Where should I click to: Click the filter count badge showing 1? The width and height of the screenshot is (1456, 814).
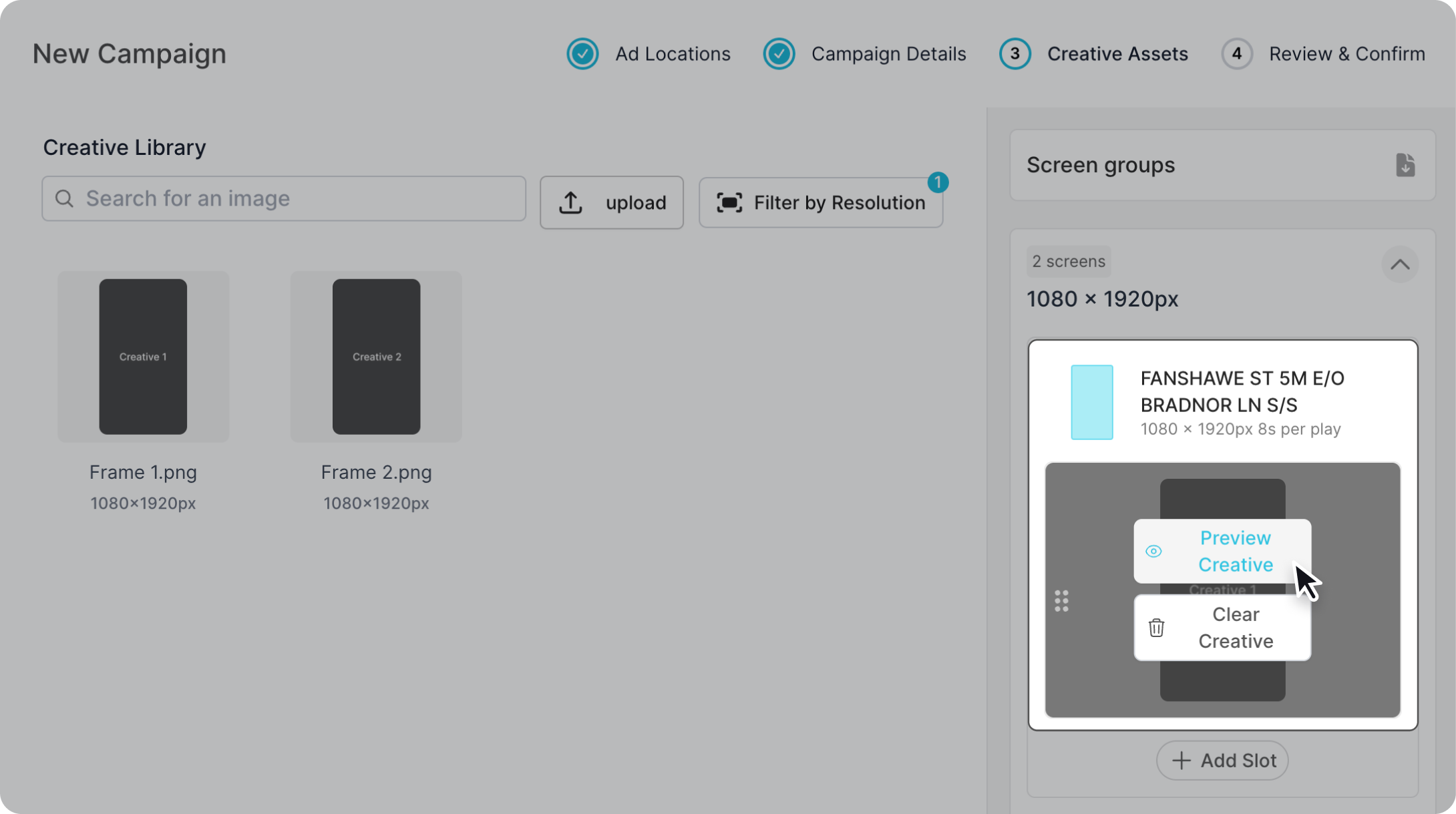[x=938, y=182]
